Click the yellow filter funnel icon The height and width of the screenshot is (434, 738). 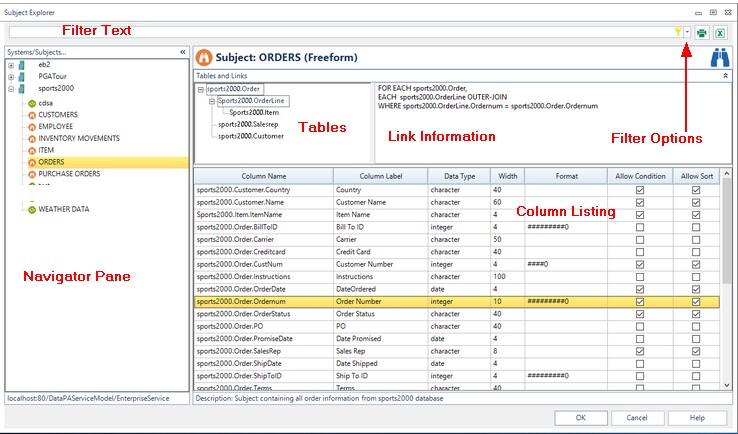[x=678, y=33]
